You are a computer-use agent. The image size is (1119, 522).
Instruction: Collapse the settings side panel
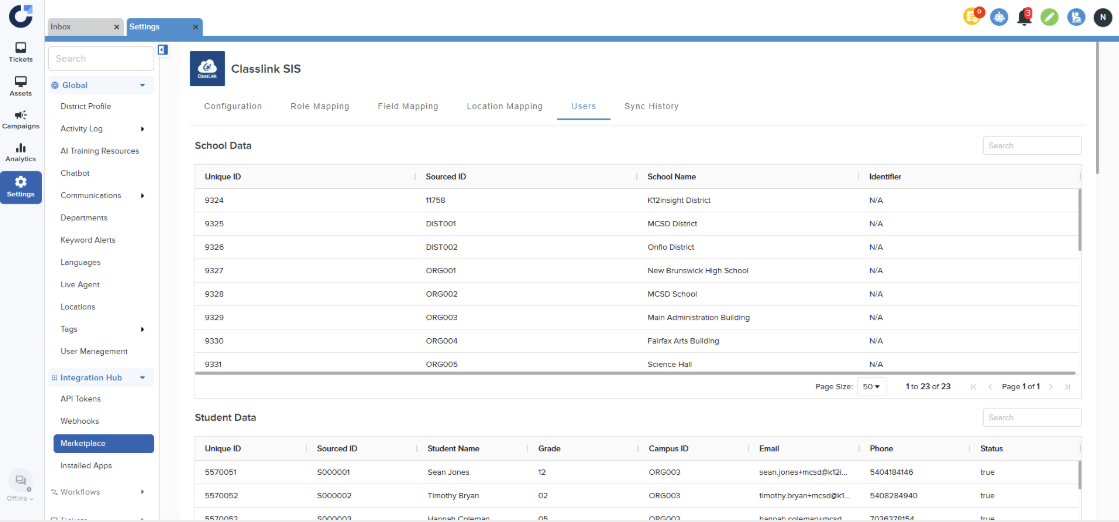pyautogui.click(x=162, y=50)
